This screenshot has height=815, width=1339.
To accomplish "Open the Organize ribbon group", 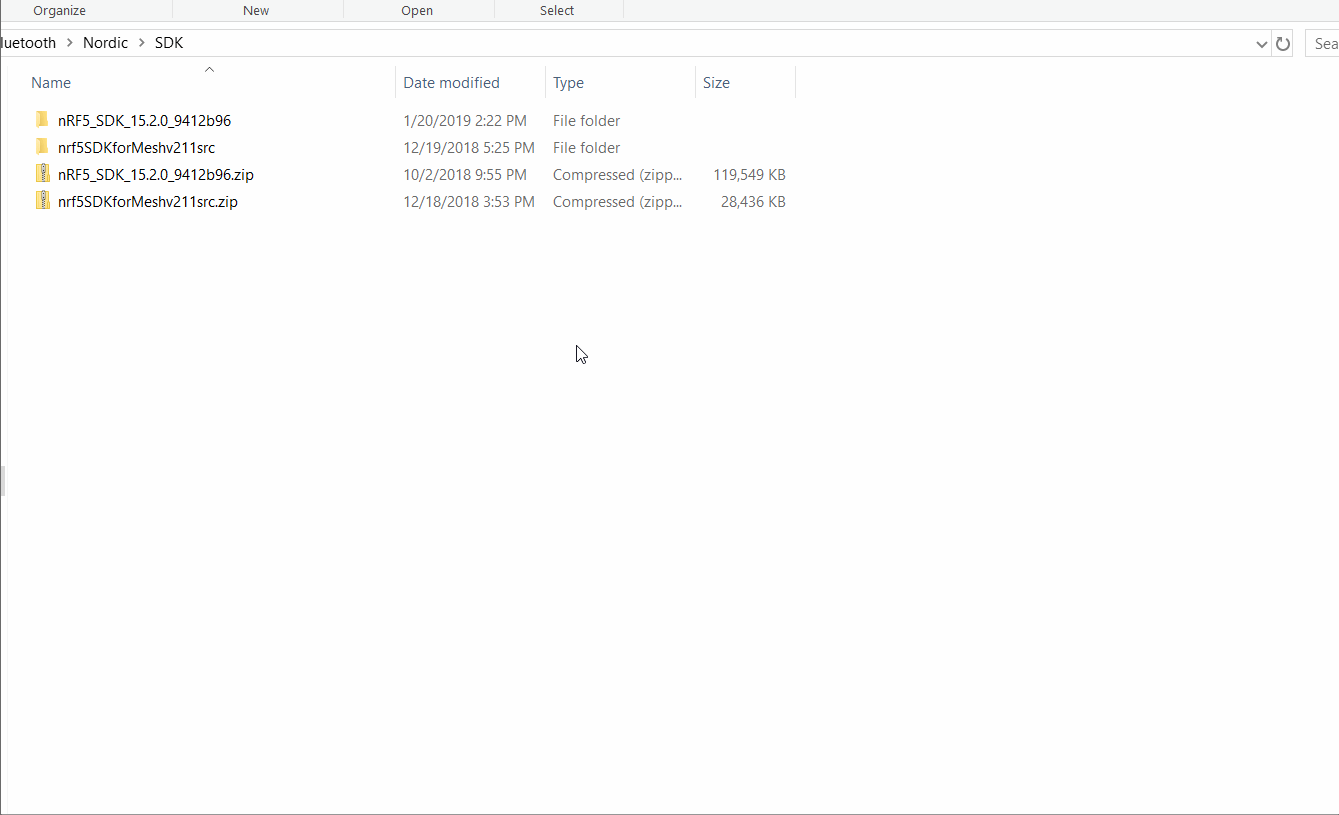I will [x=60, y=11].
